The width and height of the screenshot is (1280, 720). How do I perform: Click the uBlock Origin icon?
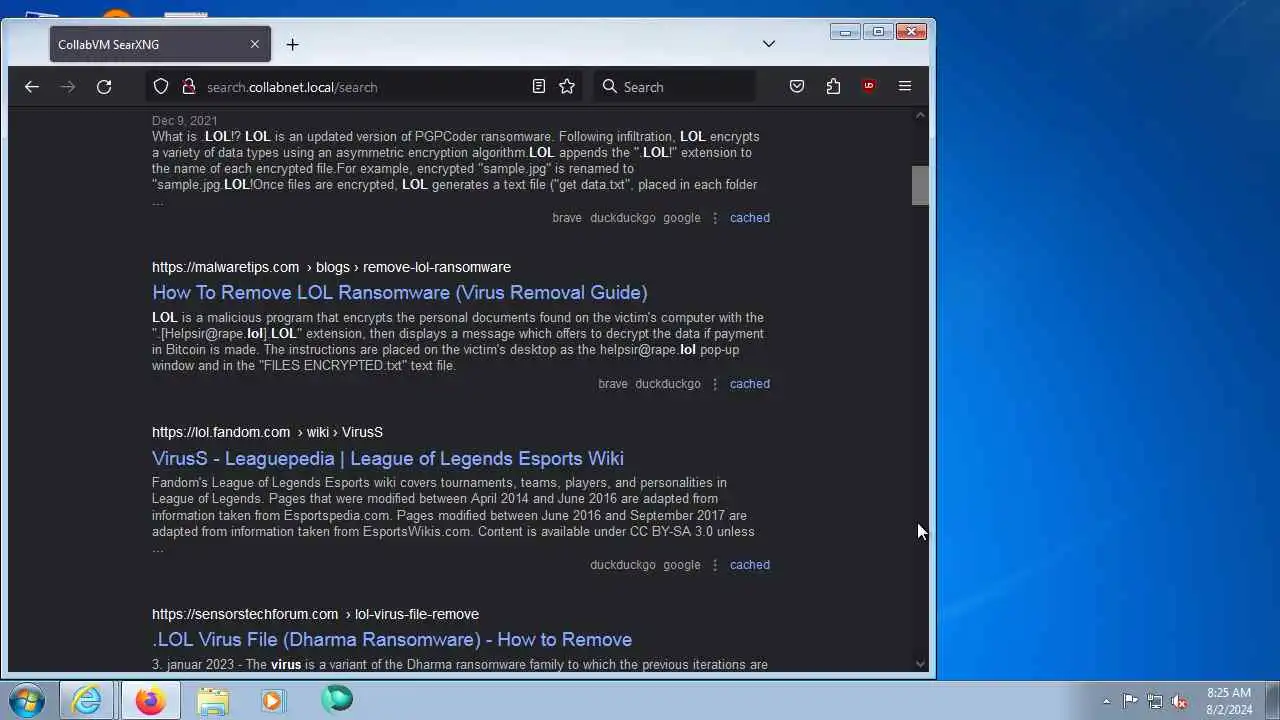click(869, 87)
